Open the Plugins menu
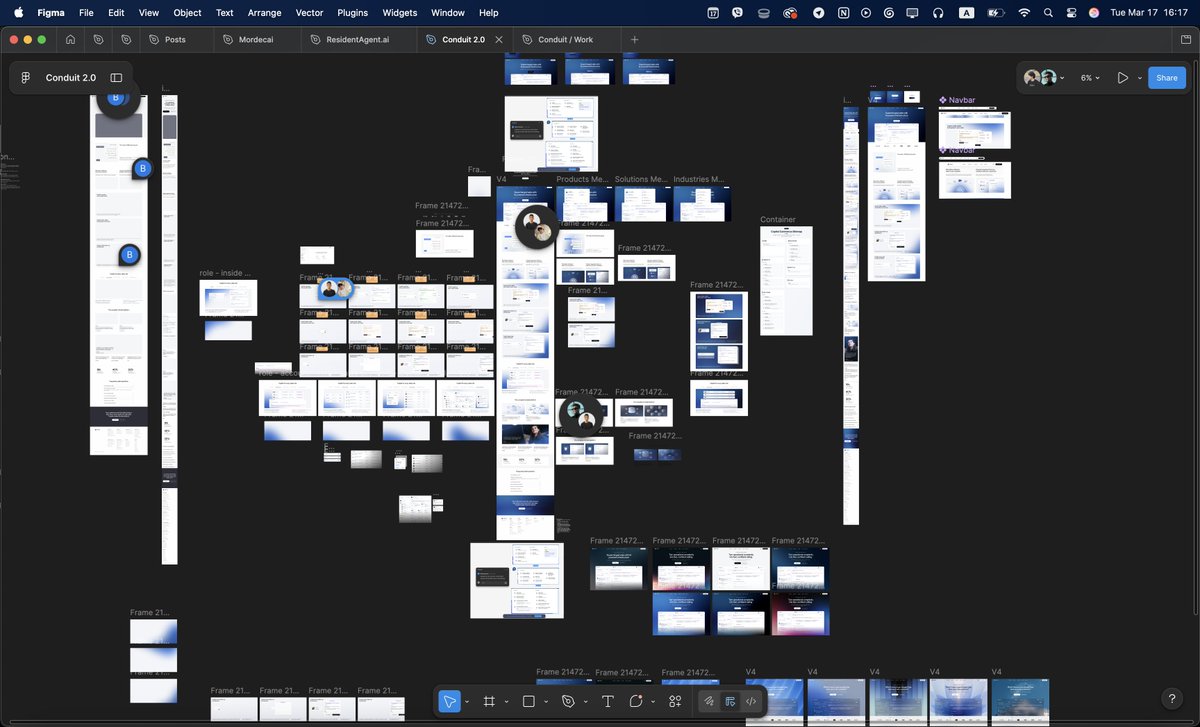1200x727 pixels. pyautogui.click(x=353, y=13)
